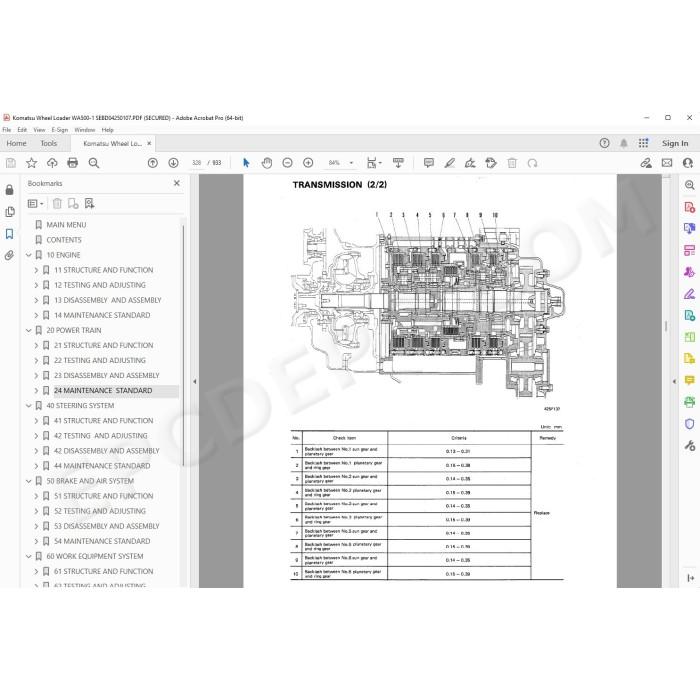This screenshot has height=700, width=700.
Task: Open Comment tool in right pane
Action: (x=689, y=380)
